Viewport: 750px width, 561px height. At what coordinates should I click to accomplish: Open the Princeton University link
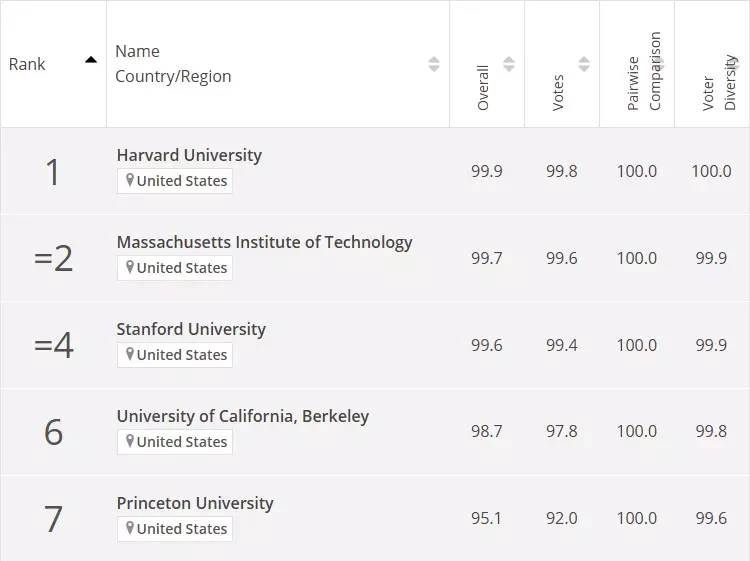(x=195, y=503)
